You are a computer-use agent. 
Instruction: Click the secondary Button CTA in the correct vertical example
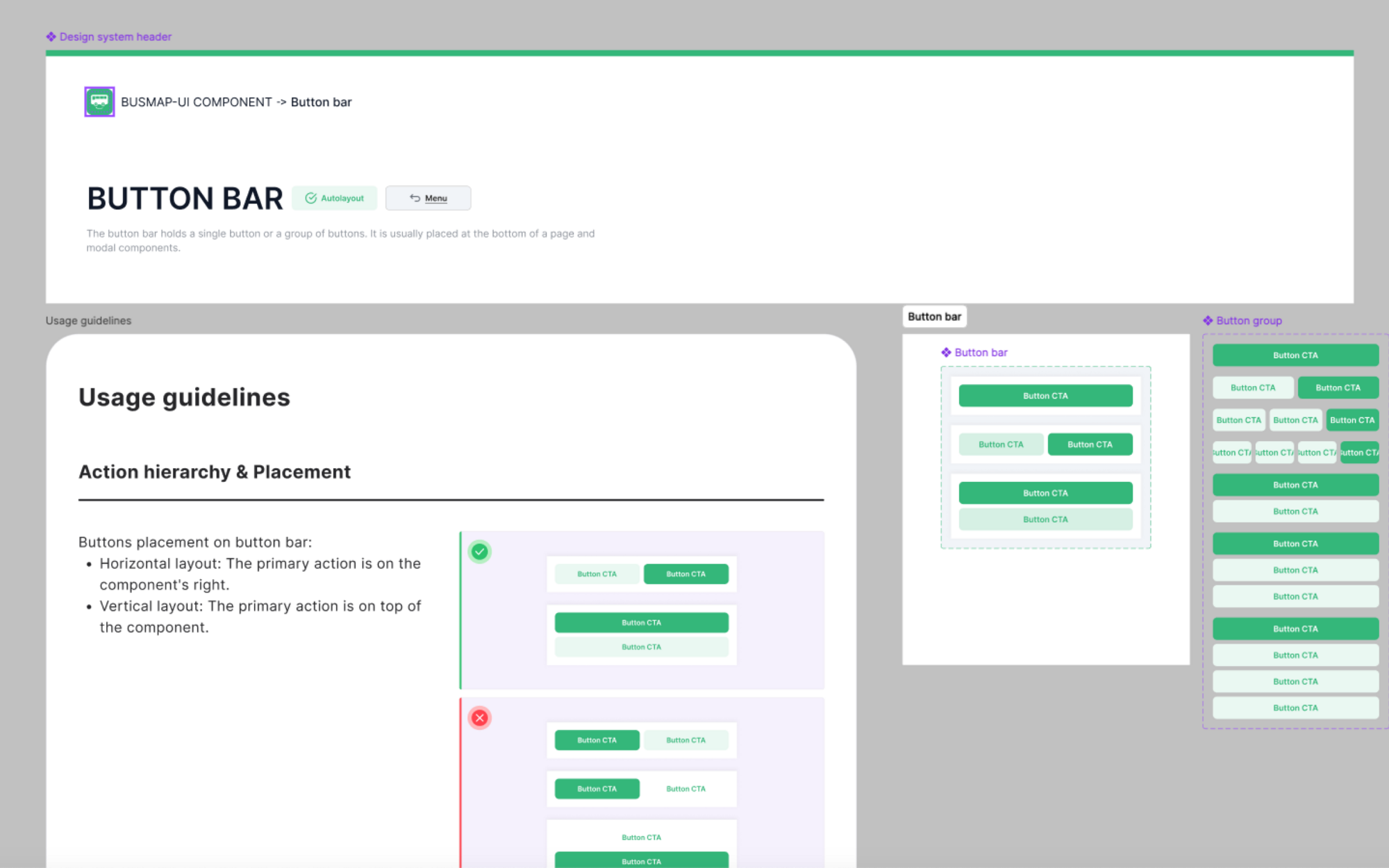[641, 647]
